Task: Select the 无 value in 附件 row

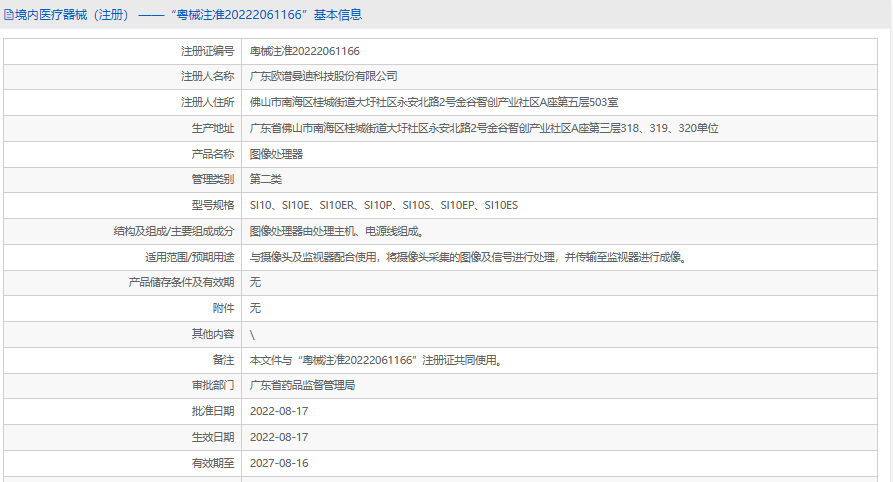Action: (x=255, y=308)
